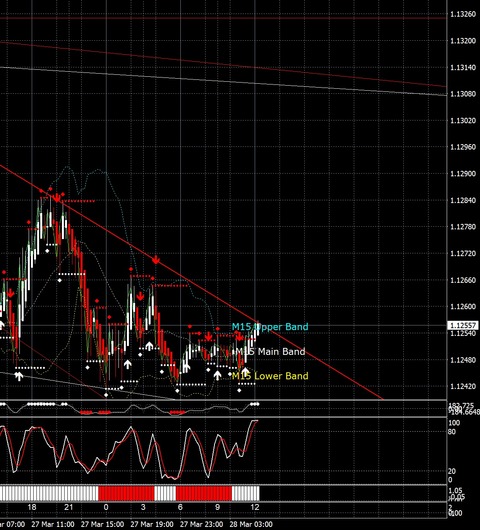Click the 27 Mar 11:00 time label
This screenshot has width=480, height=530.
[x=53, y=524]
